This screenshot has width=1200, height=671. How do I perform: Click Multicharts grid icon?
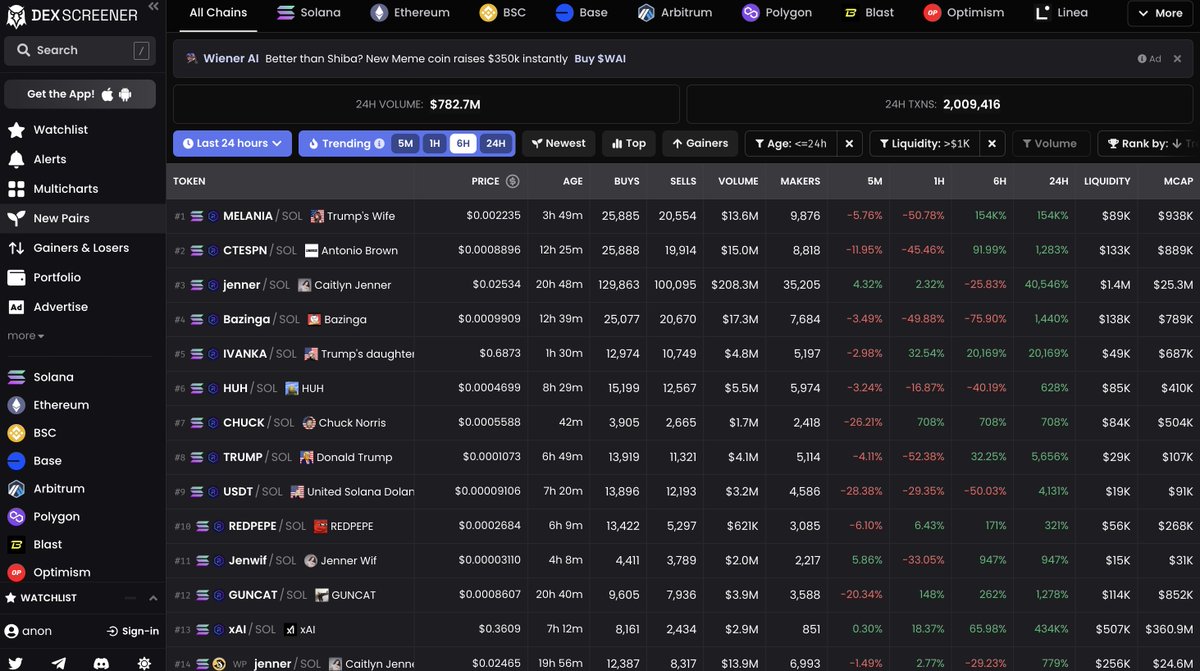[16, 189]
